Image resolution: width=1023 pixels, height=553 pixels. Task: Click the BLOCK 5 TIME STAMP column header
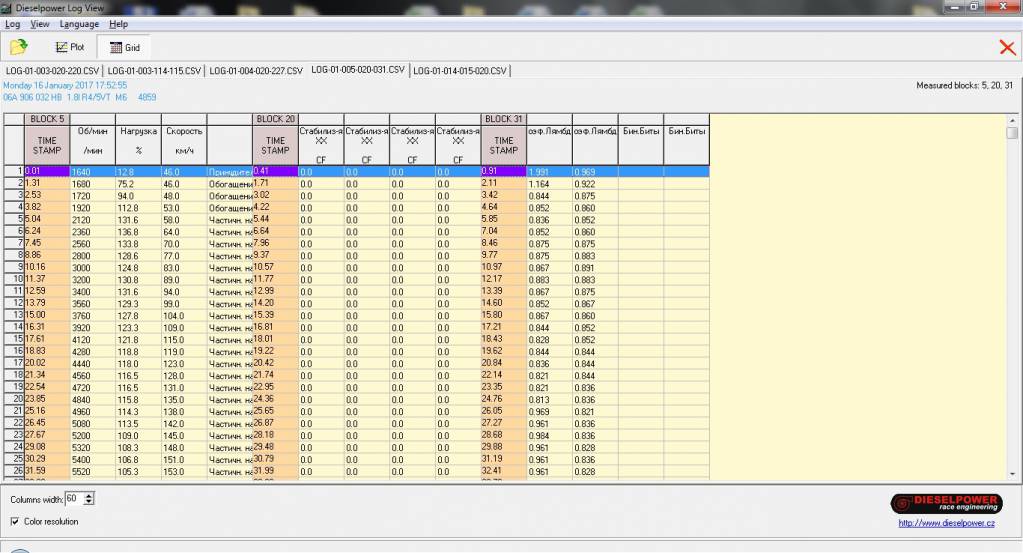47,146
